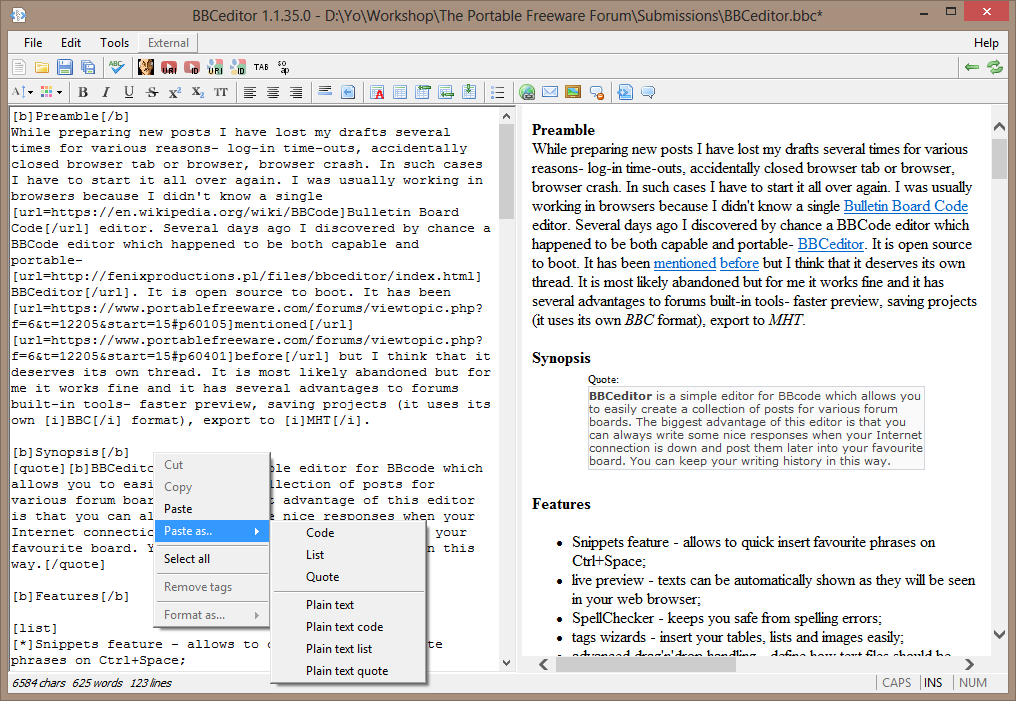Click the BBCeditor app icon in title bar
The height and width of the screenshot is (701, 1016).
point(19,14)
